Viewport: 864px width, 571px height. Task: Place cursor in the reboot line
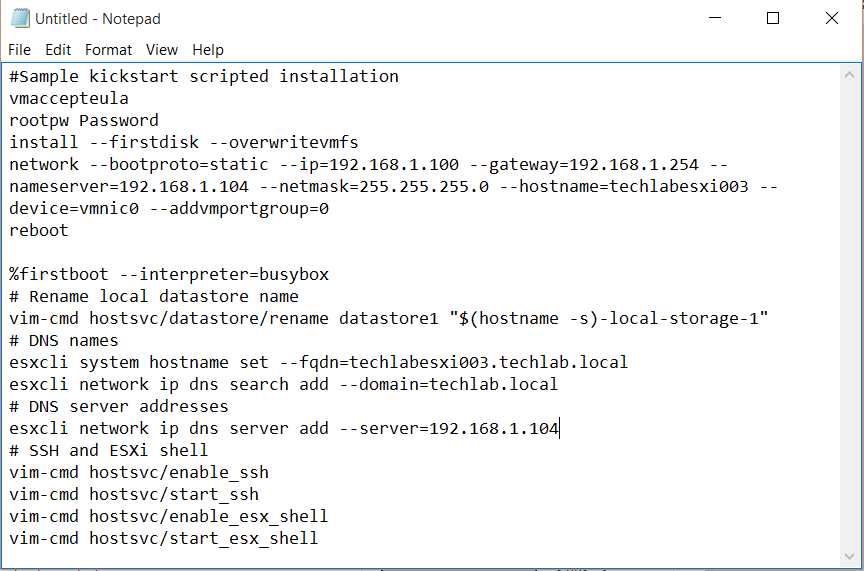[x=39, y=230]
